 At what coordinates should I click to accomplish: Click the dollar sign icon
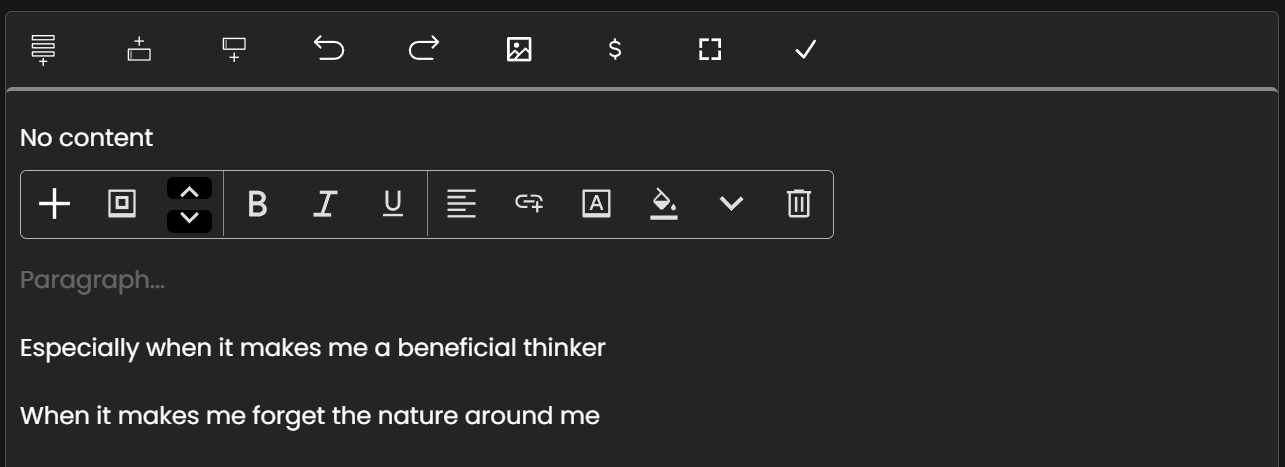pos(615,49)
